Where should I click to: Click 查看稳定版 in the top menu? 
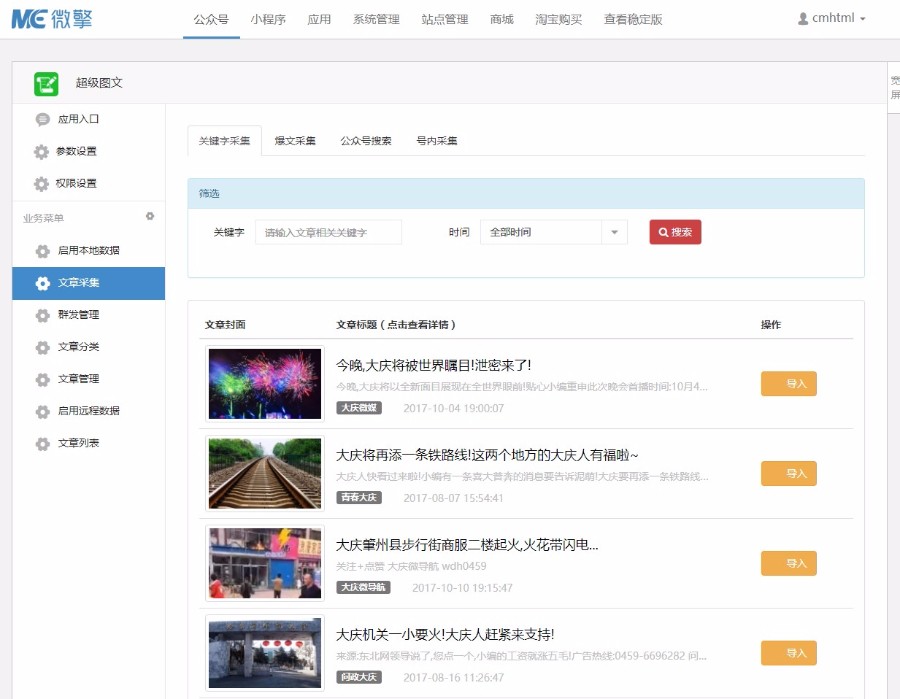point(633,20)
